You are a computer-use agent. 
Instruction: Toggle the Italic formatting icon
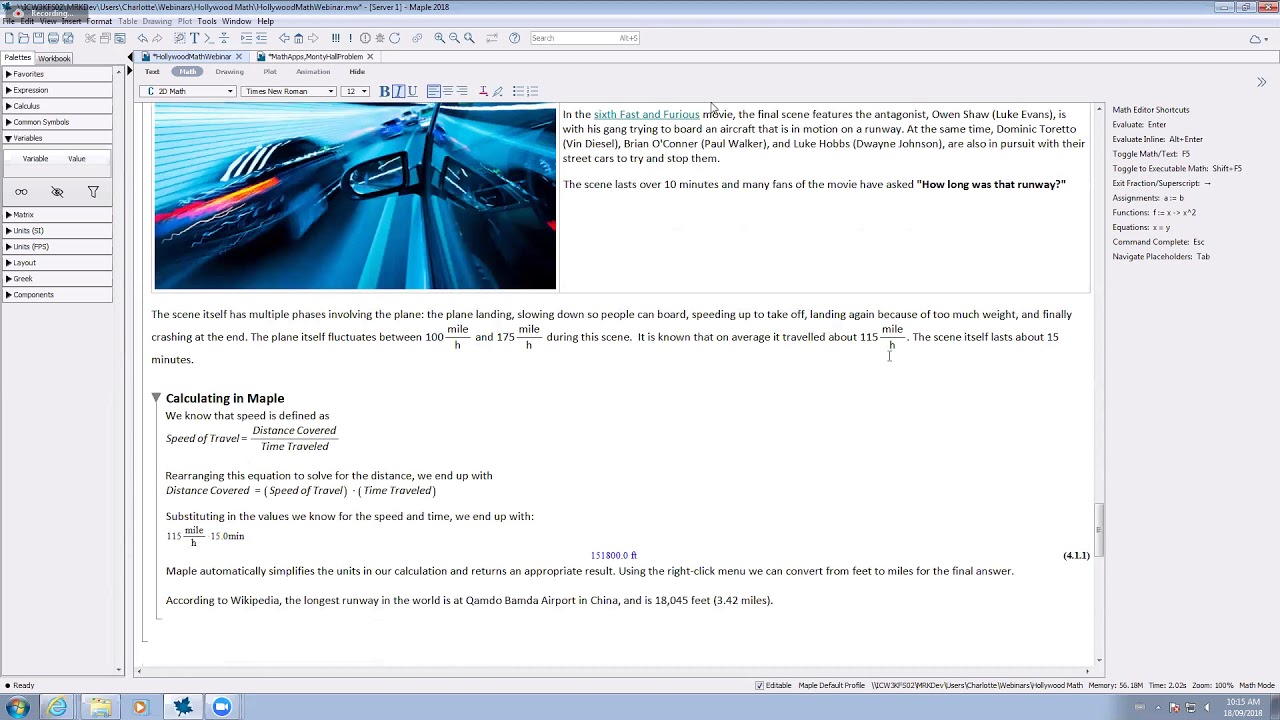pyautogui.click(x=398, y=91)
